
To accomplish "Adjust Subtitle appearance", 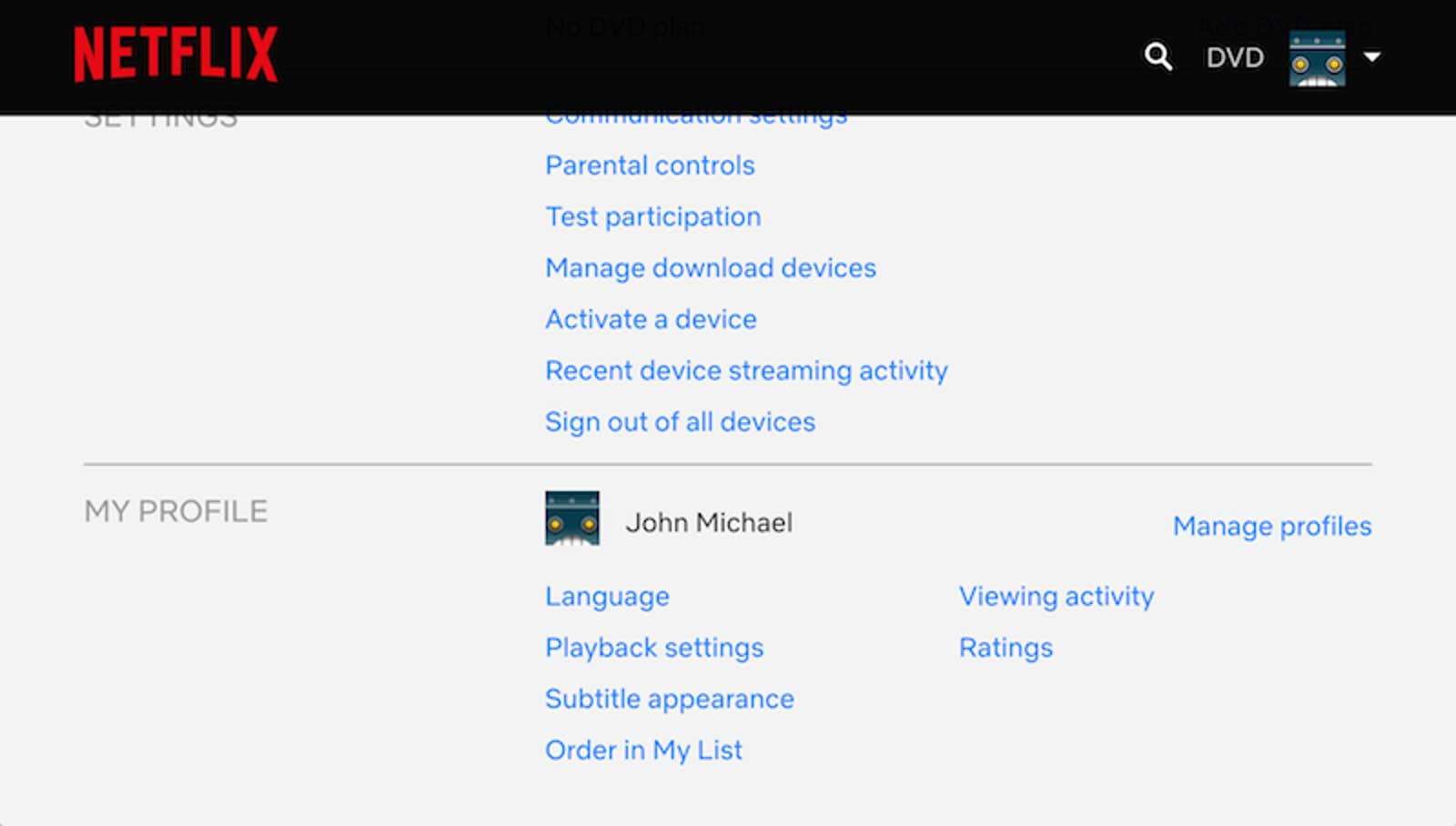I will pos(669,699).
